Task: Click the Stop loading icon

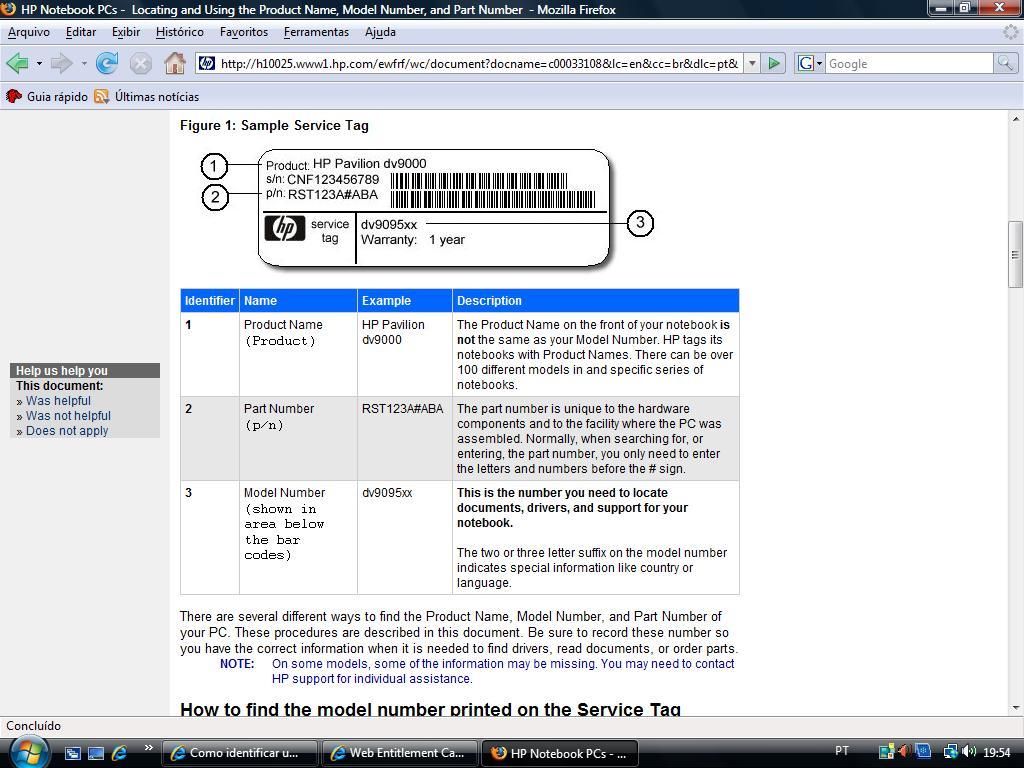Action: (140, 63)
